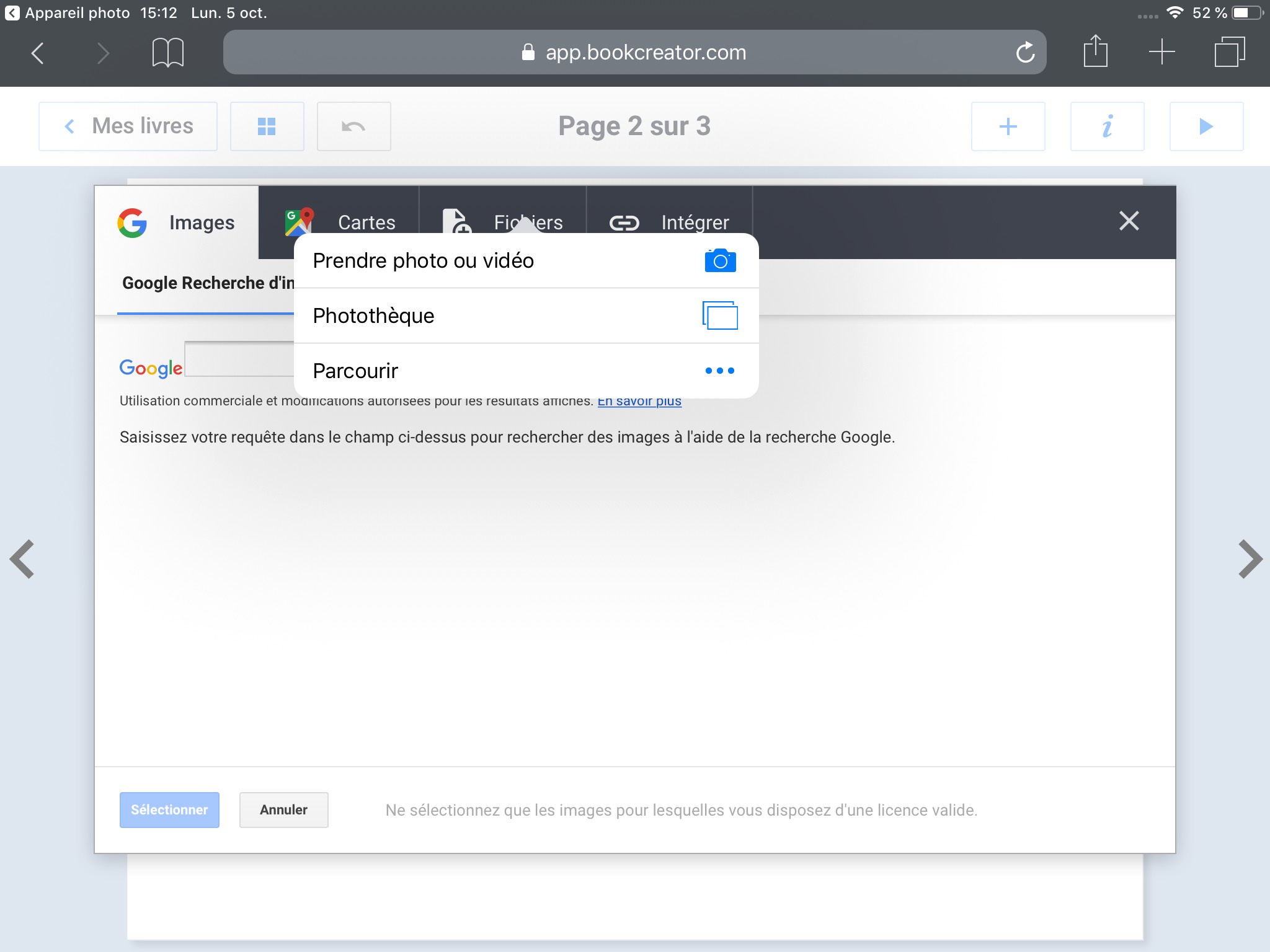Go back to Mes livres
This screenshot has height=952, width=1270.
[x=128, y=126]
